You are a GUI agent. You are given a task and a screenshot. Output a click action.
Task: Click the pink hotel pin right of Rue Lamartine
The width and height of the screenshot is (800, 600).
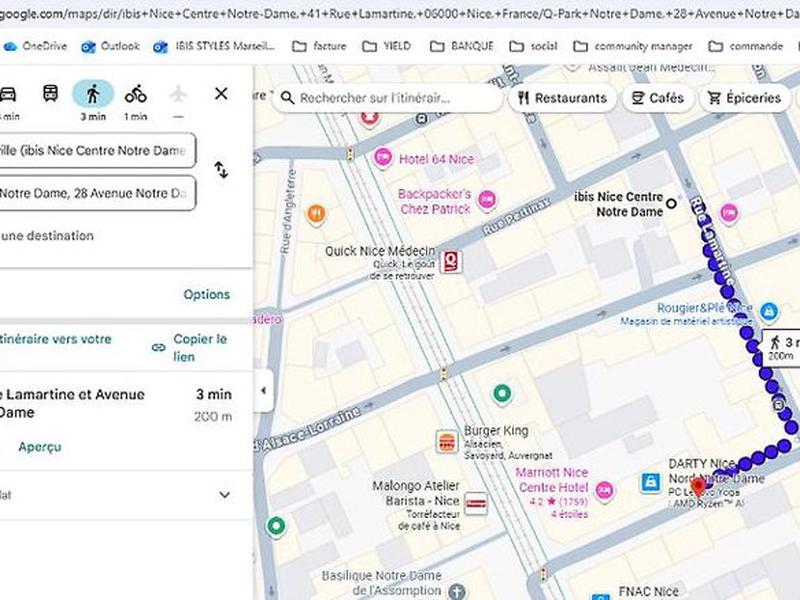point(730,212)
